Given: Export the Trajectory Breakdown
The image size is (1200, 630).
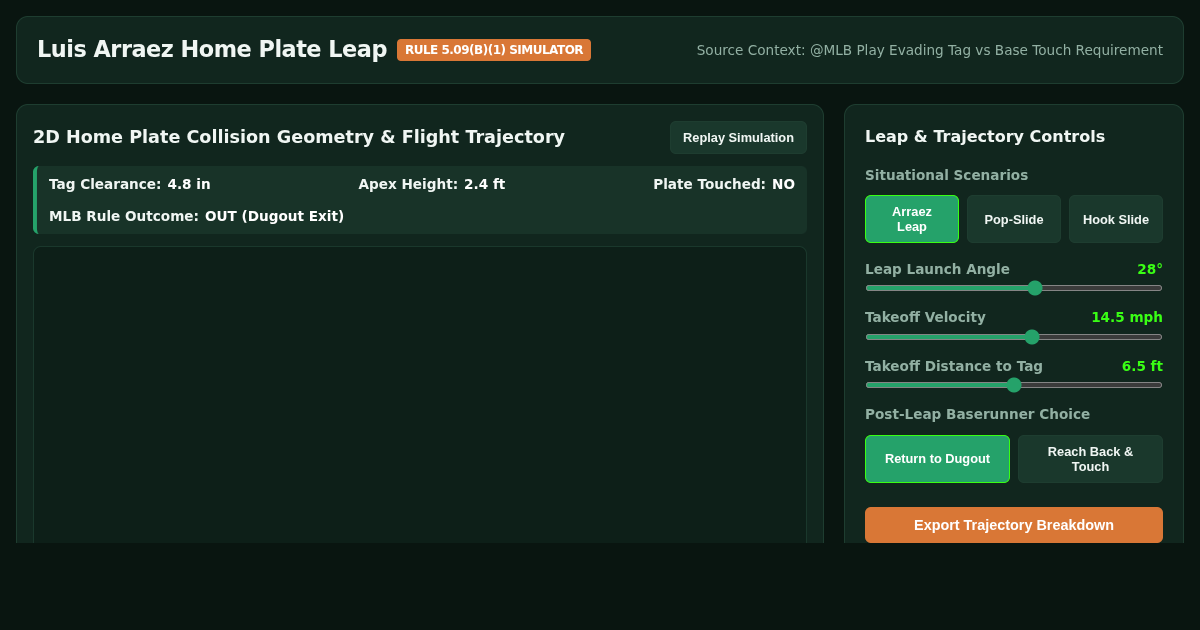Looking at the screenshot, I should (1014, 525).
